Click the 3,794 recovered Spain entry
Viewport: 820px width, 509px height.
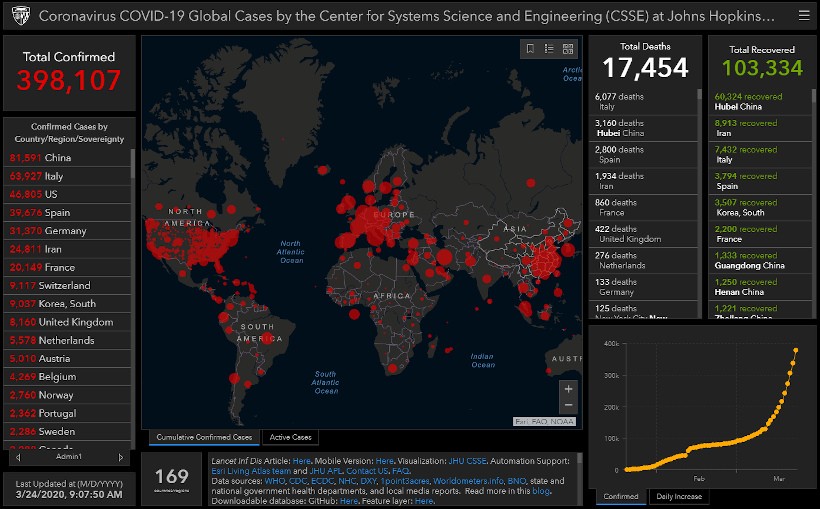click(760, 181)
